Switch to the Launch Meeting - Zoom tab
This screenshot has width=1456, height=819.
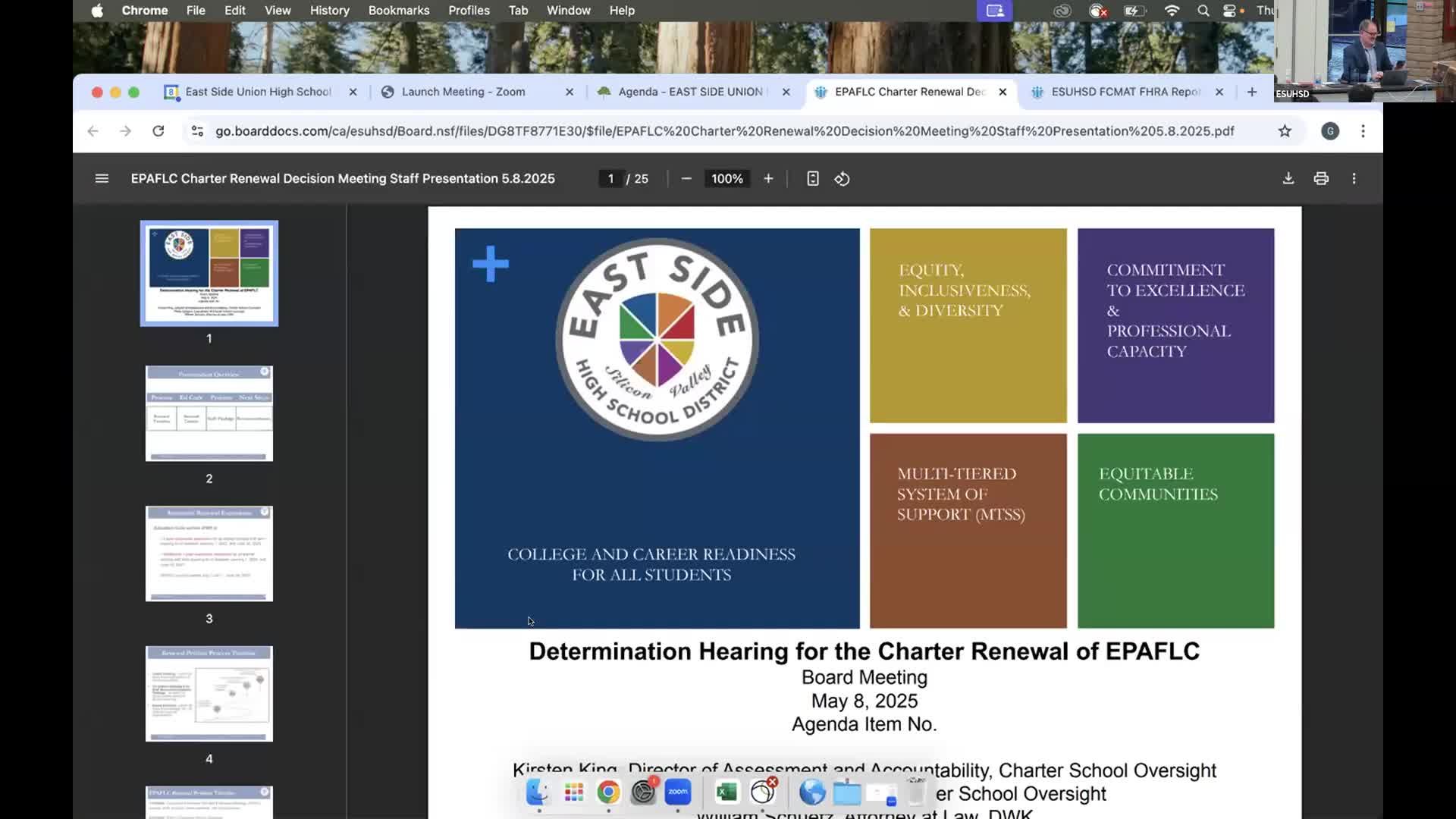(463, 92)
